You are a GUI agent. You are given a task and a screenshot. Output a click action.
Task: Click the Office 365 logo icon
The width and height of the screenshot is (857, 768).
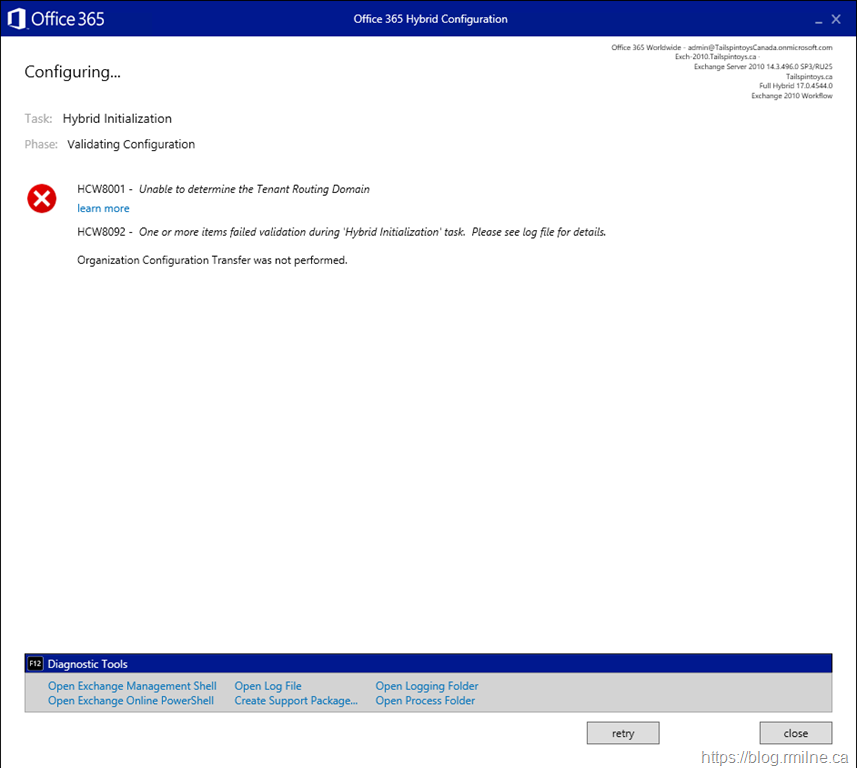point(17,19)
